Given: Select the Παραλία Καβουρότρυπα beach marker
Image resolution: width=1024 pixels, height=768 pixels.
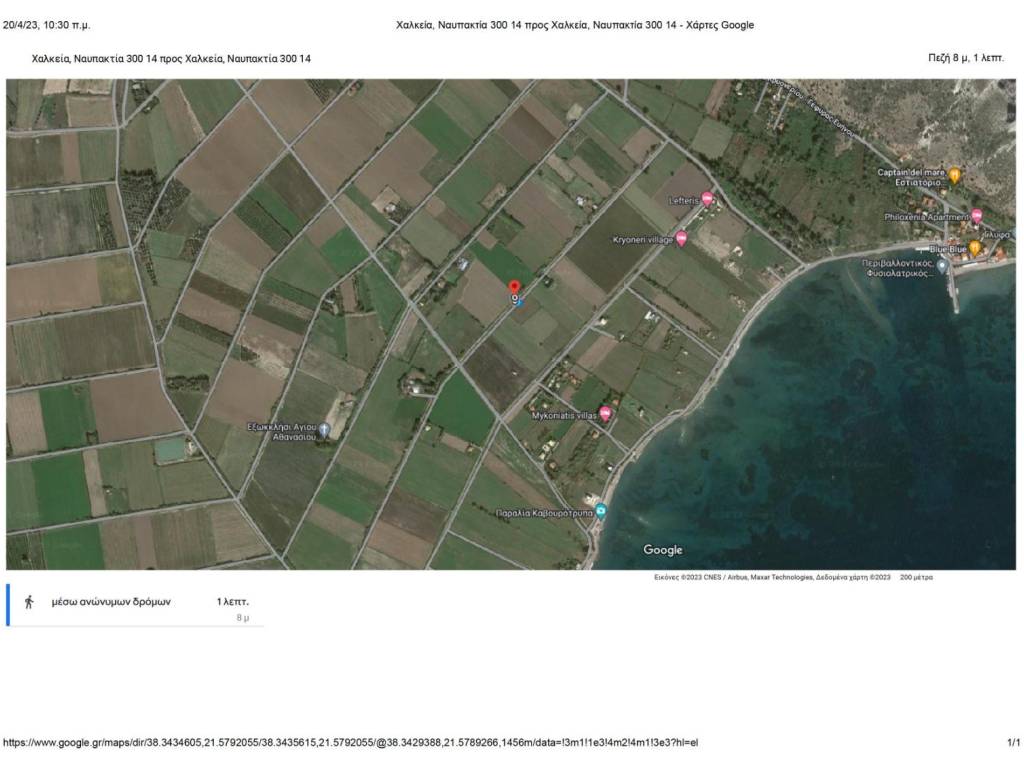Looking at the screenshot, I should coord(601,512).
